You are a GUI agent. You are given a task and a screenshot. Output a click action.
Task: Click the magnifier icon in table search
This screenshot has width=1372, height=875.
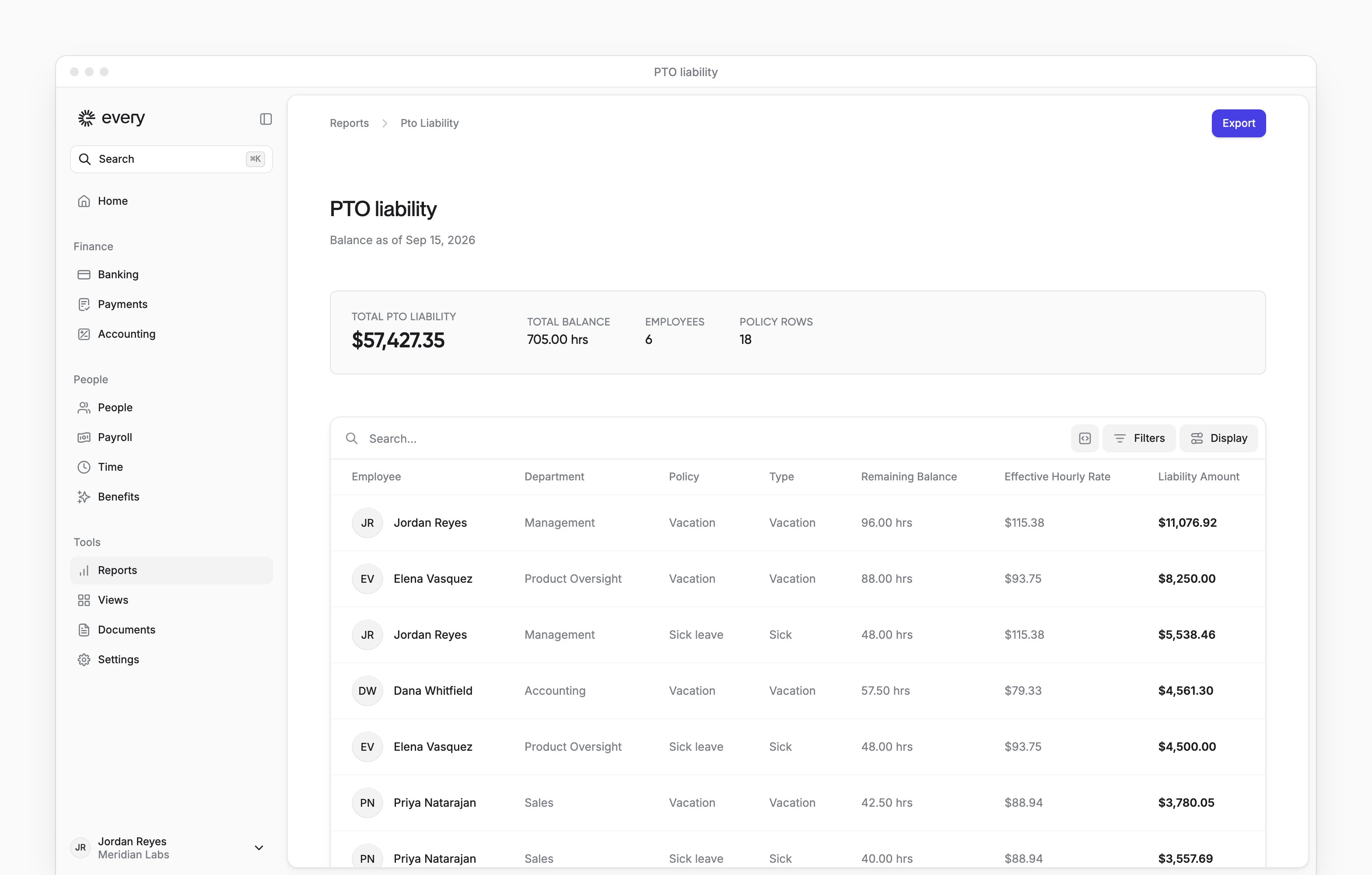pyautogui.click(x=352, y=438)
